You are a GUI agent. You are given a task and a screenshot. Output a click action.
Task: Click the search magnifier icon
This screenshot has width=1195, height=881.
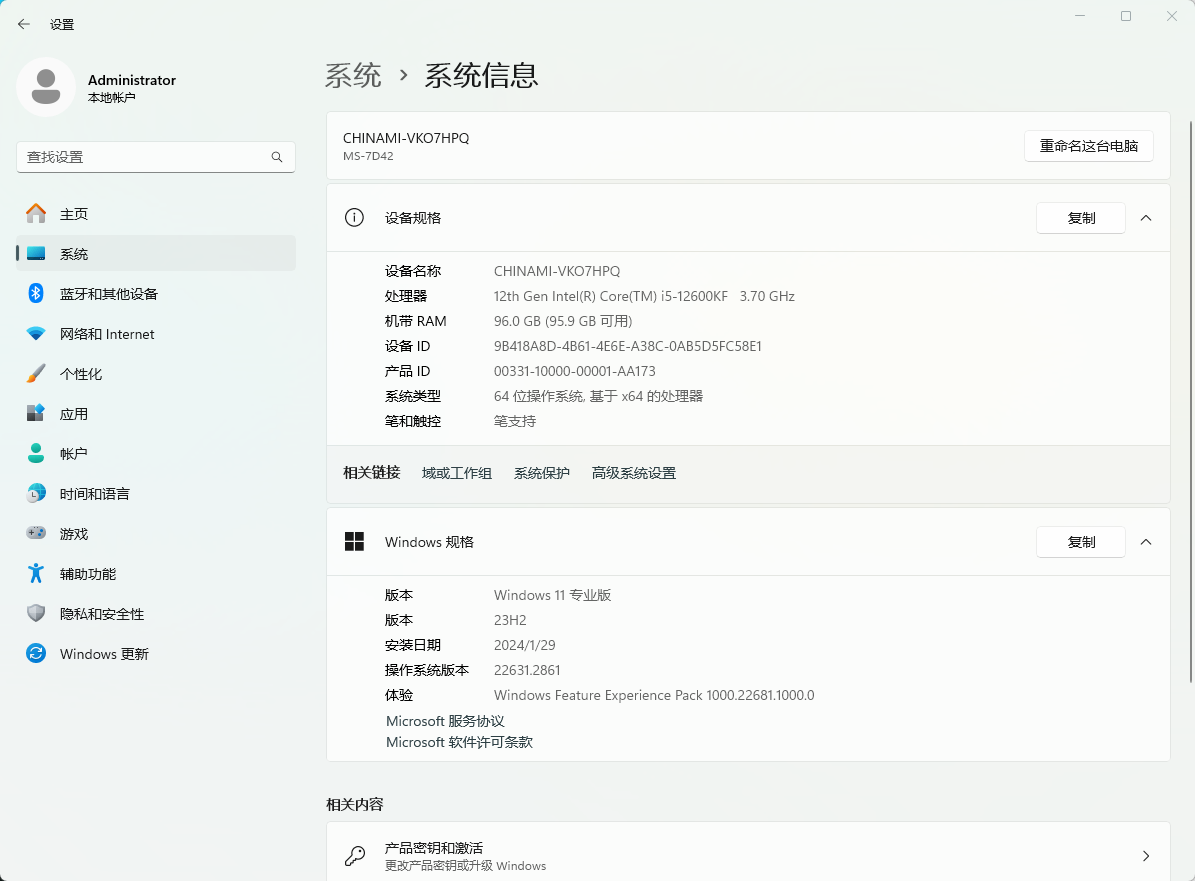(277, 157)
